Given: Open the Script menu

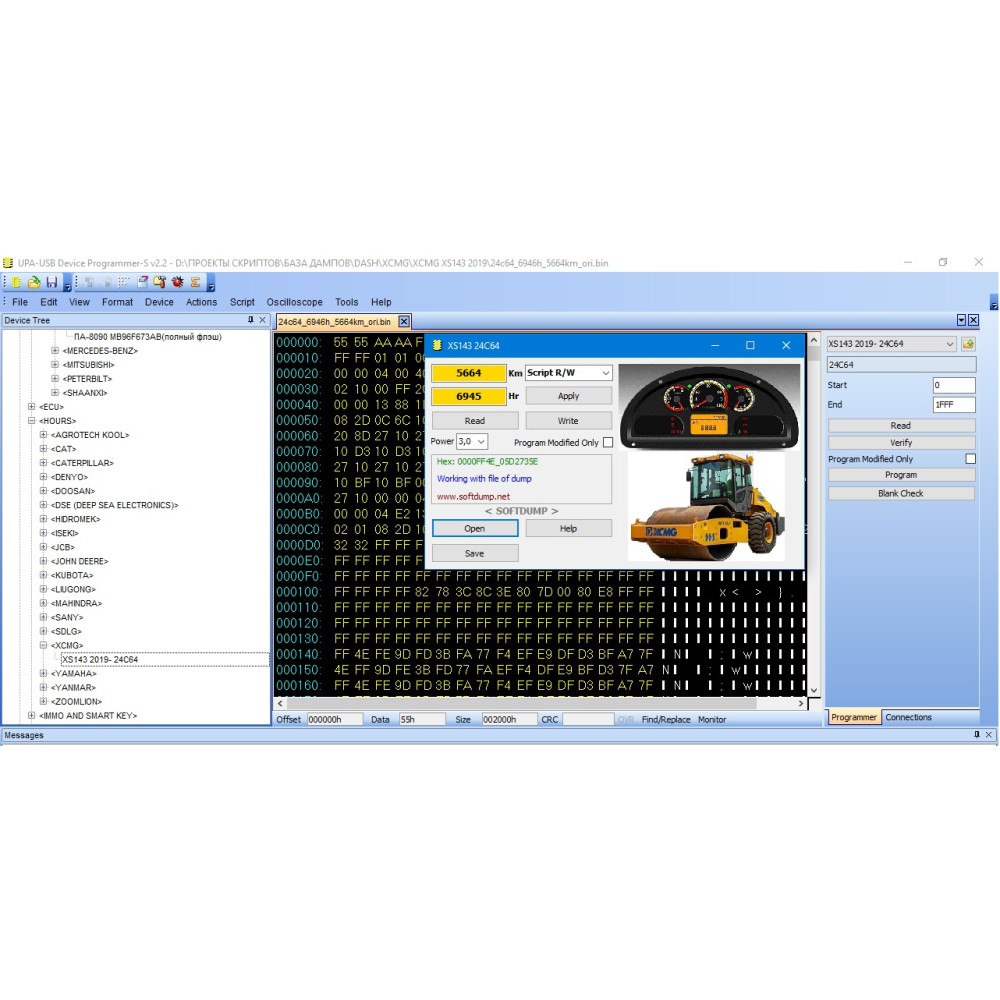Looking at the screenshot, I should [x=242, y=302].
